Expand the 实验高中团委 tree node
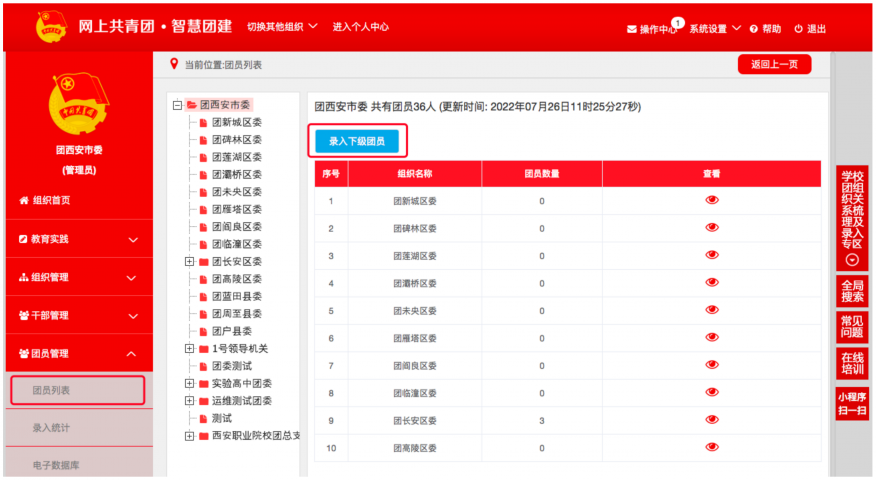This screenshot has height=480, width=876. pyautogui.click(x=190, y=383)
